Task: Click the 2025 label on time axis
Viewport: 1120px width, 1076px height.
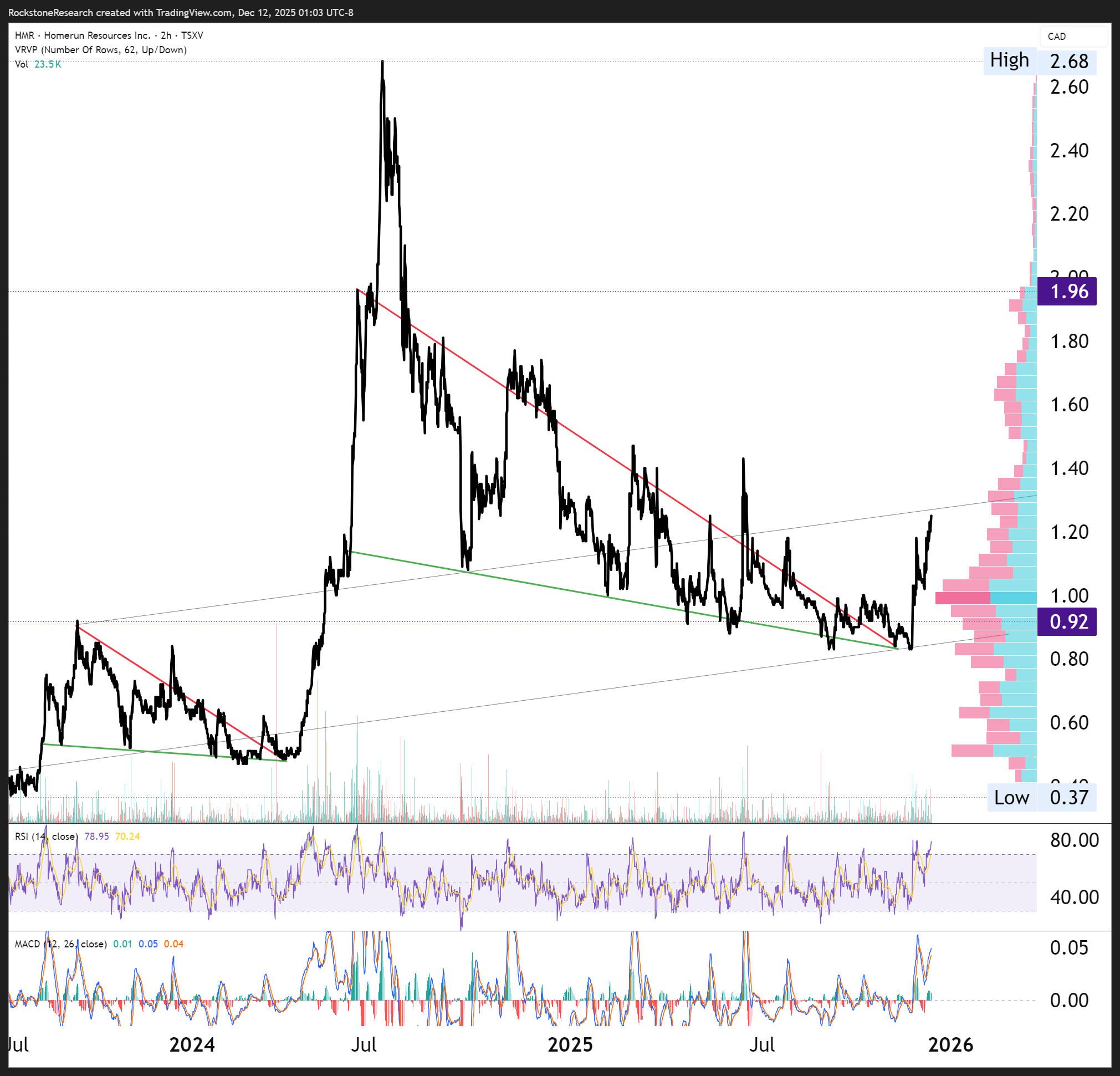Action: click(x=570, y=1045)
